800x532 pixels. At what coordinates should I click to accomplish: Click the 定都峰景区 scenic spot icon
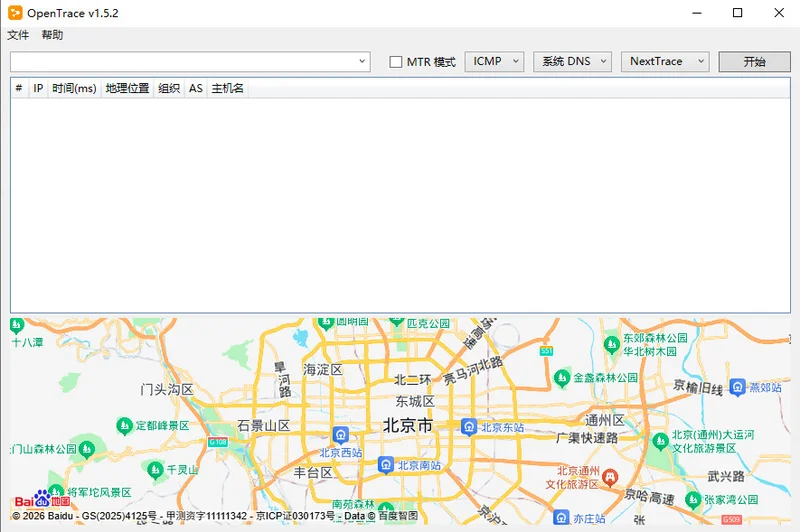(124, 425)
